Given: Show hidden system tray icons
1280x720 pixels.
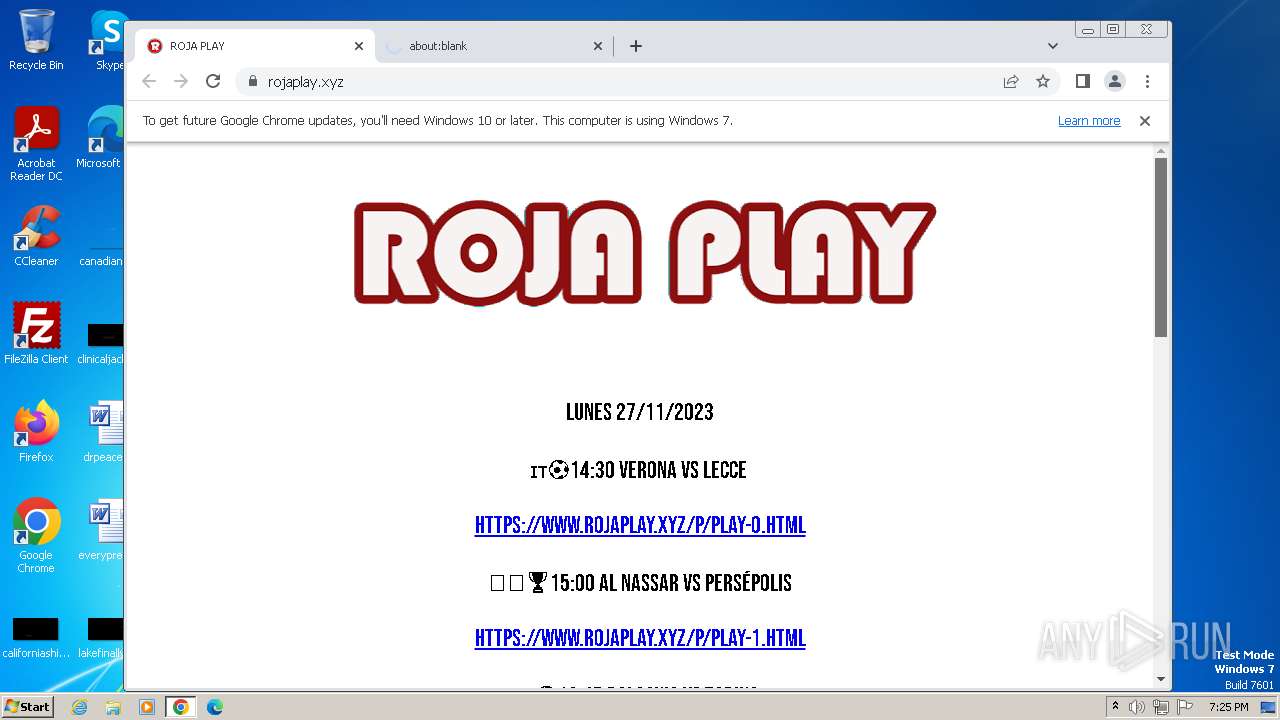Looking at the screenshot, I should 1116,706.
